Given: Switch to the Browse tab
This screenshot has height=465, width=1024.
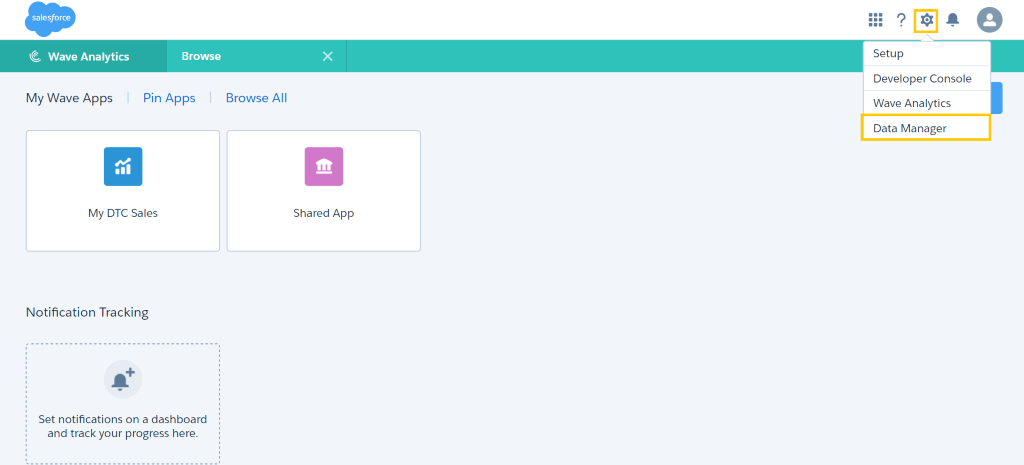Looking at the screenshot, I should [x=257, y=56].
